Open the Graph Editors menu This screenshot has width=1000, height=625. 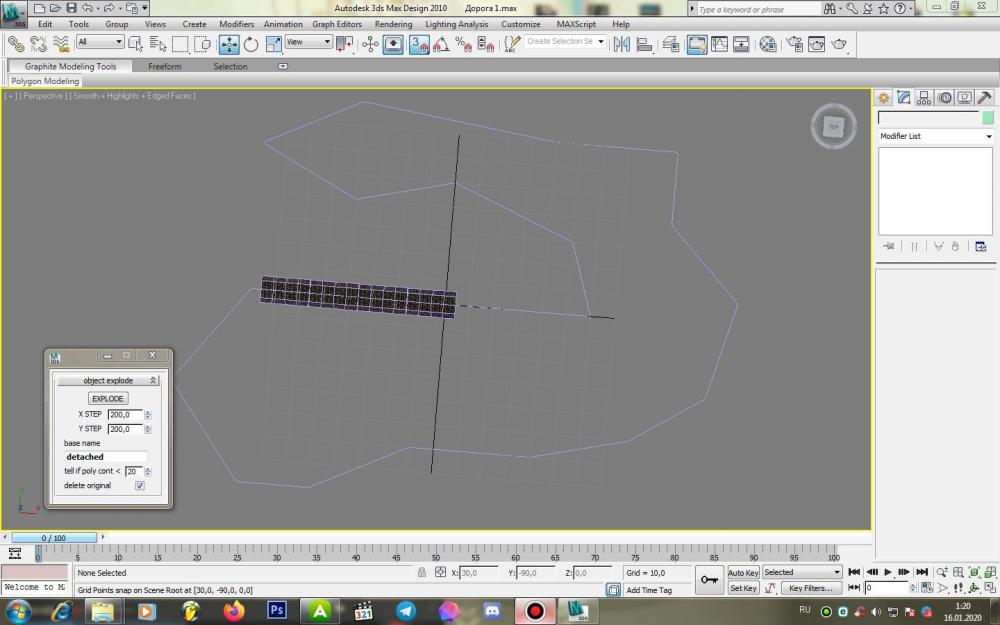tap(337, 24)
